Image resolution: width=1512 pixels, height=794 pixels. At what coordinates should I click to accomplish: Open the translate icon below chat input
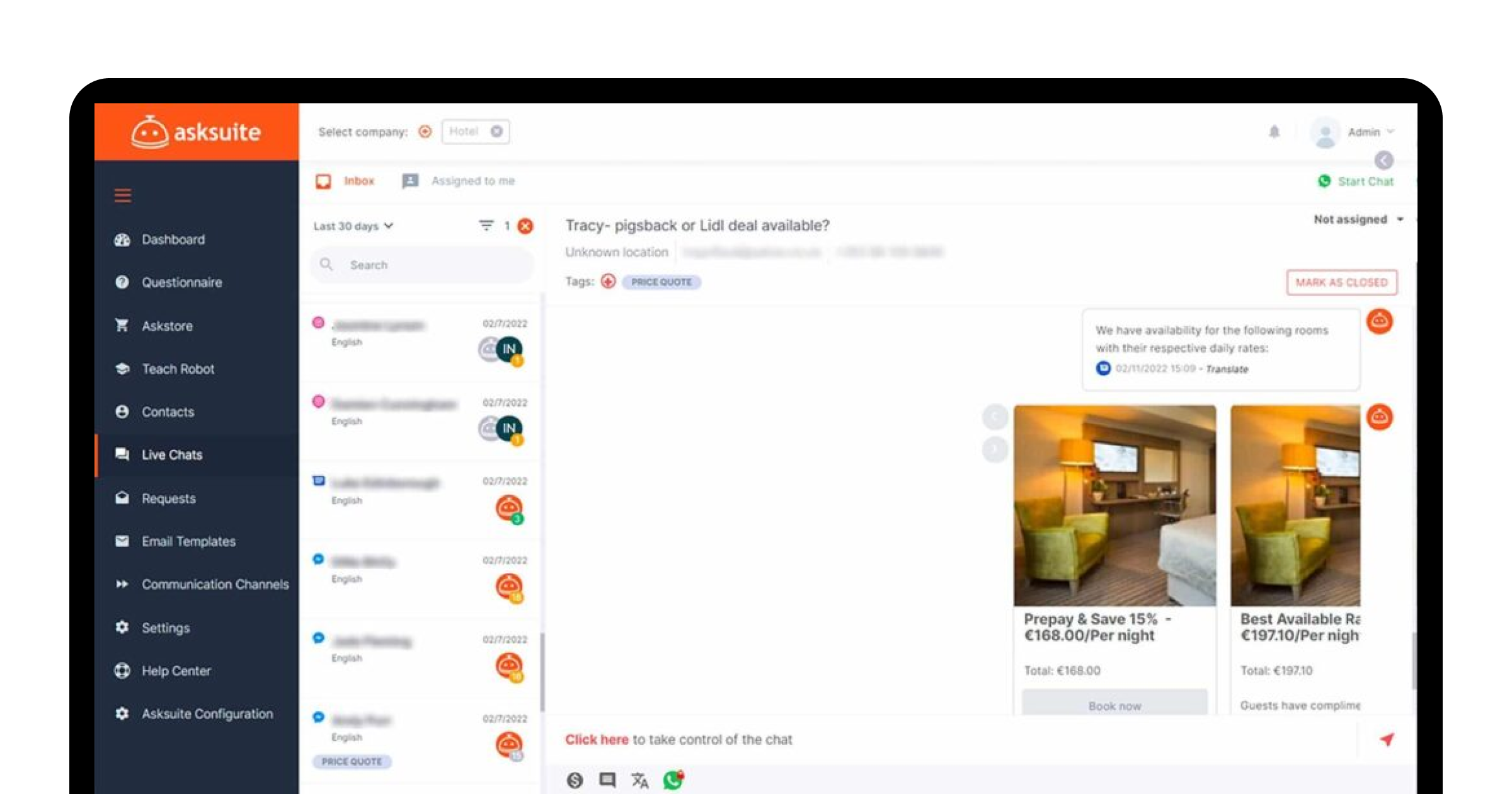tap(639, 780)
